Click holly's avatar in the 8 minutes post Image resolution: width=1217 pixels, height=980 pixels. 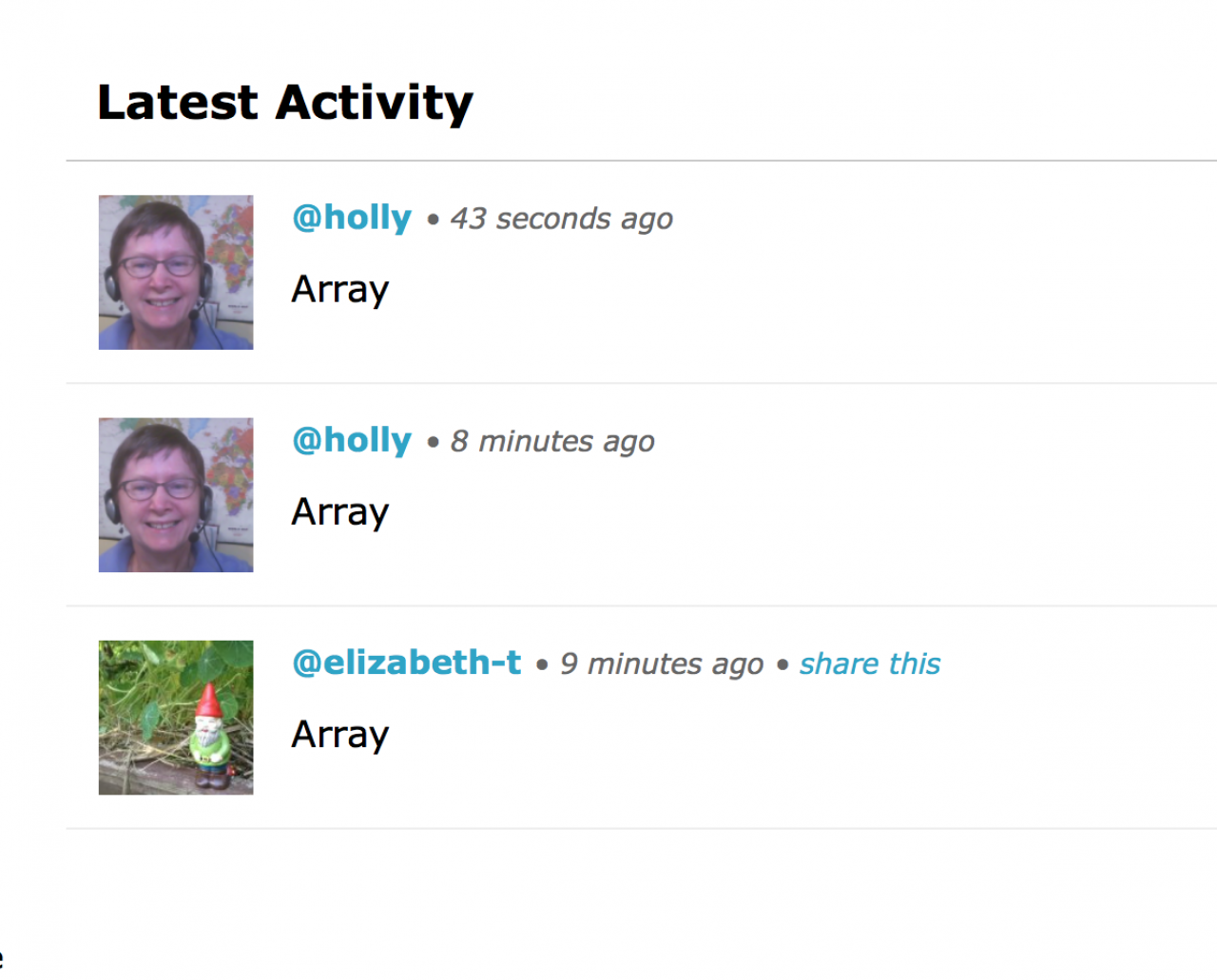coord(176,495)
